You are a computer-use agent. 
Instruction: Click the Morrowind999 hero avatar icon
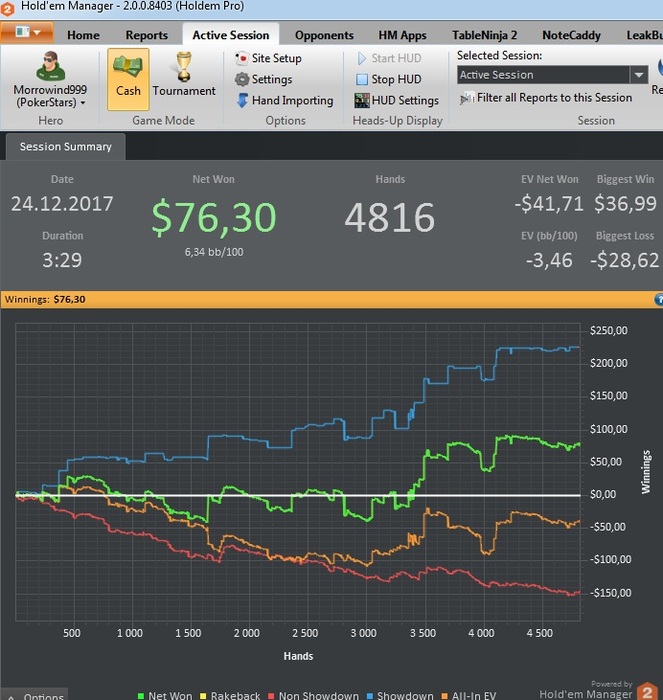click(x=50, y=66)
